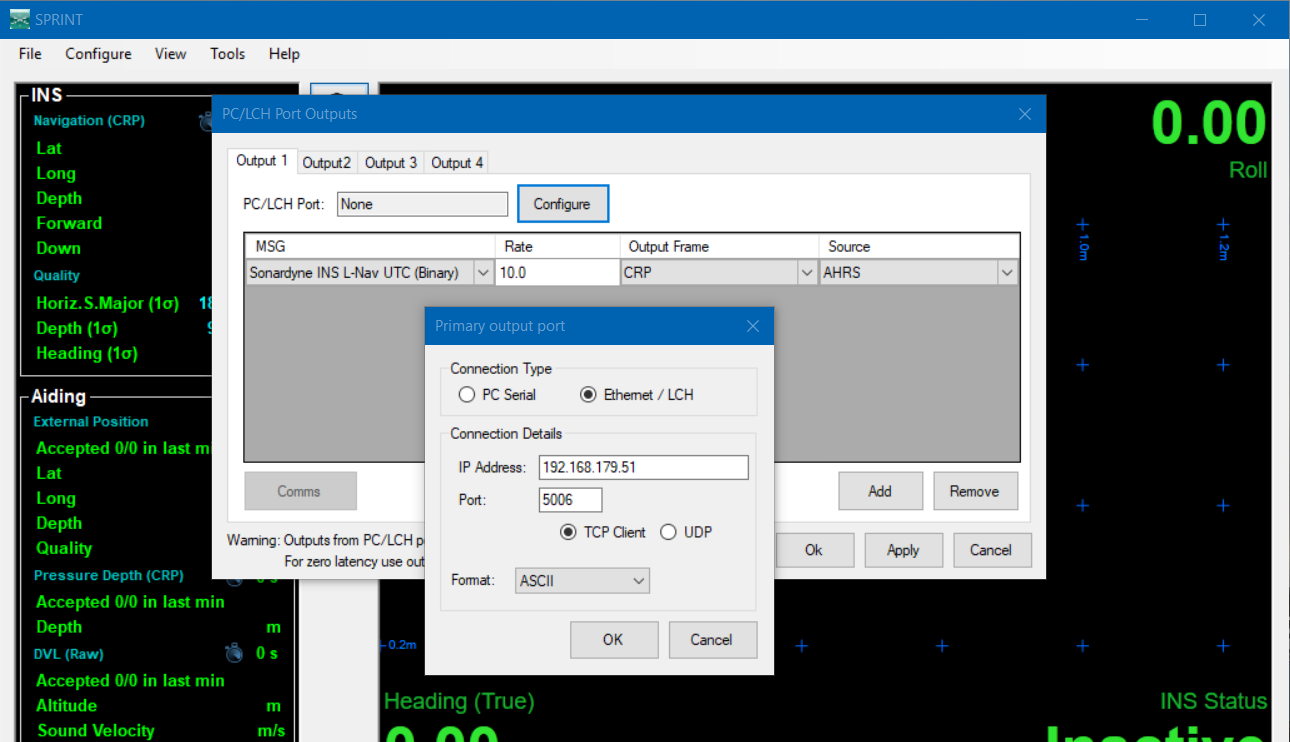Open the Configure menu
This screenshot has width=1290, height=742.
pyautogui.click(x=98, y=54)
